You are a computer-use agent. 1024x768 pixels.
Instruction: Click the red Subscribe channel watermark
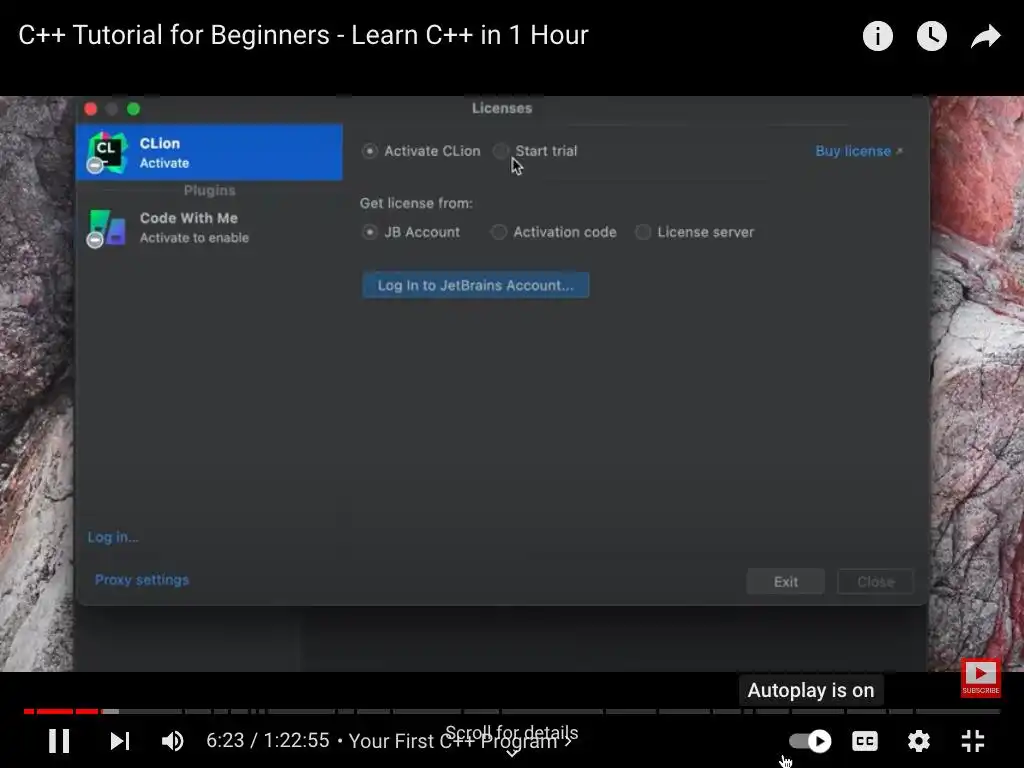[980, 677]
